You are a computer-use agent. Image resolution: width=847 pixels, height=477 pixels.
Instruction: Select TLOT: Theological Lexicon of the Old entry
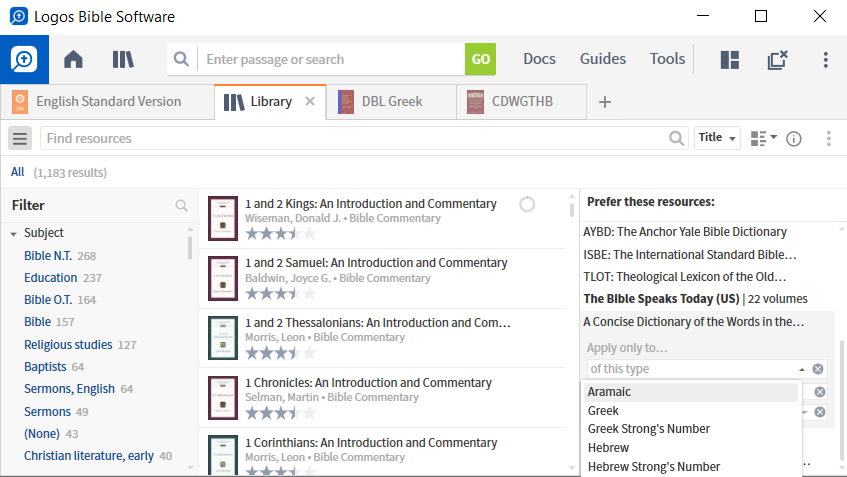(x=684, y=277)
